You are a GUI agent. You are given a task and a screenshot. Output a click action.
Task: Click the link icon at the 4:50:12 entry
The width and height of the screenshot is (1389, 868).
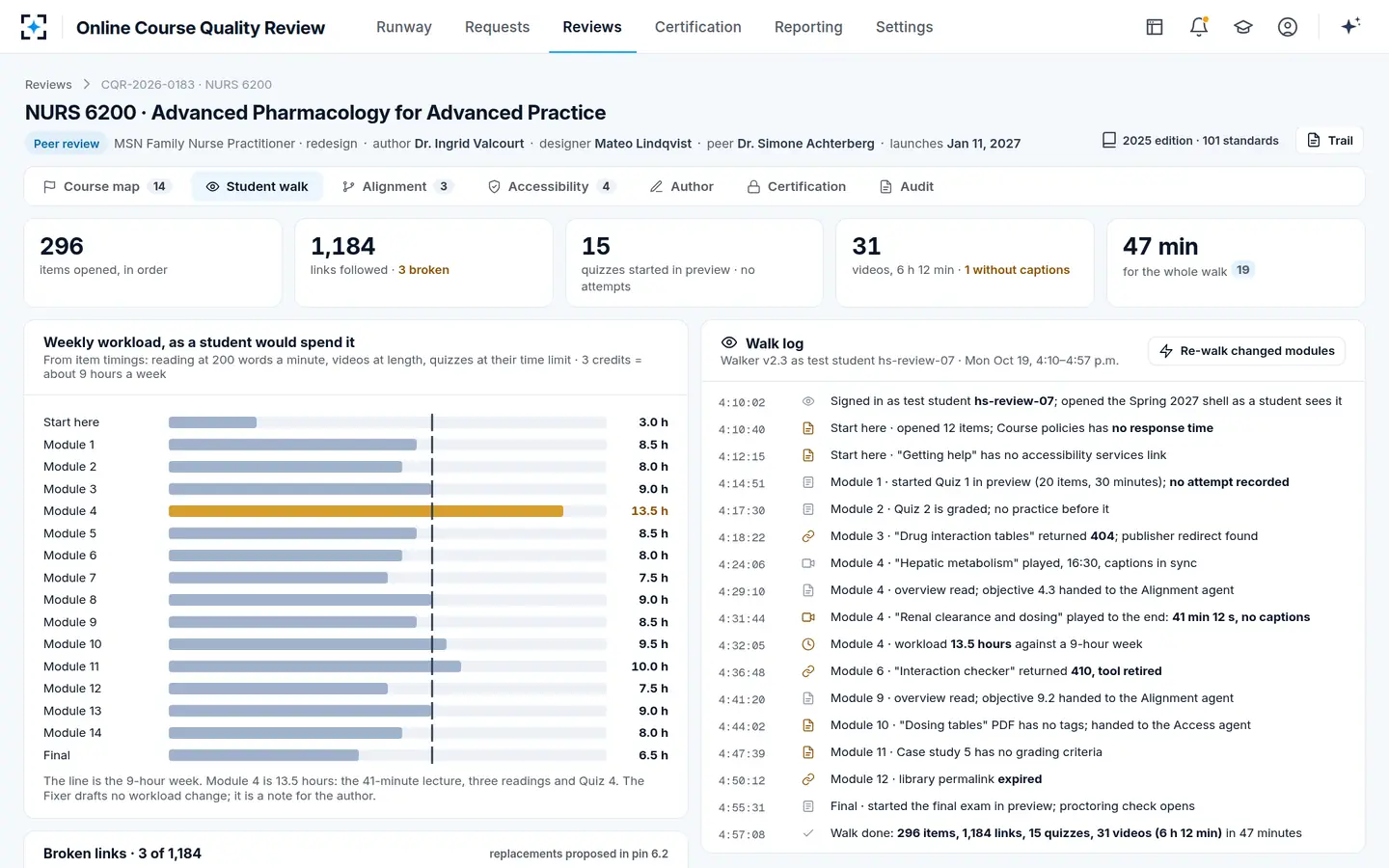808,779
